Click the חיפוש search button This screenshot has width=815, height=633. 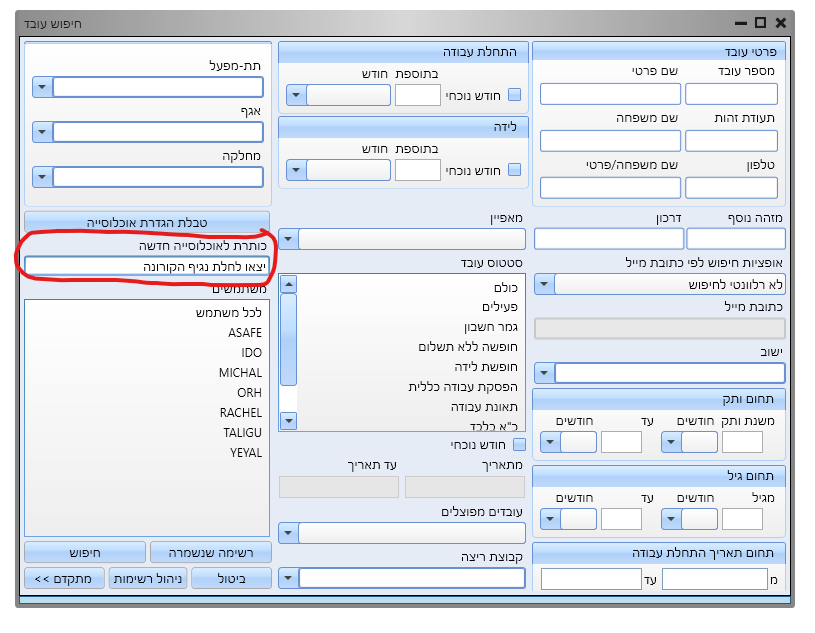tap(85, 552)
